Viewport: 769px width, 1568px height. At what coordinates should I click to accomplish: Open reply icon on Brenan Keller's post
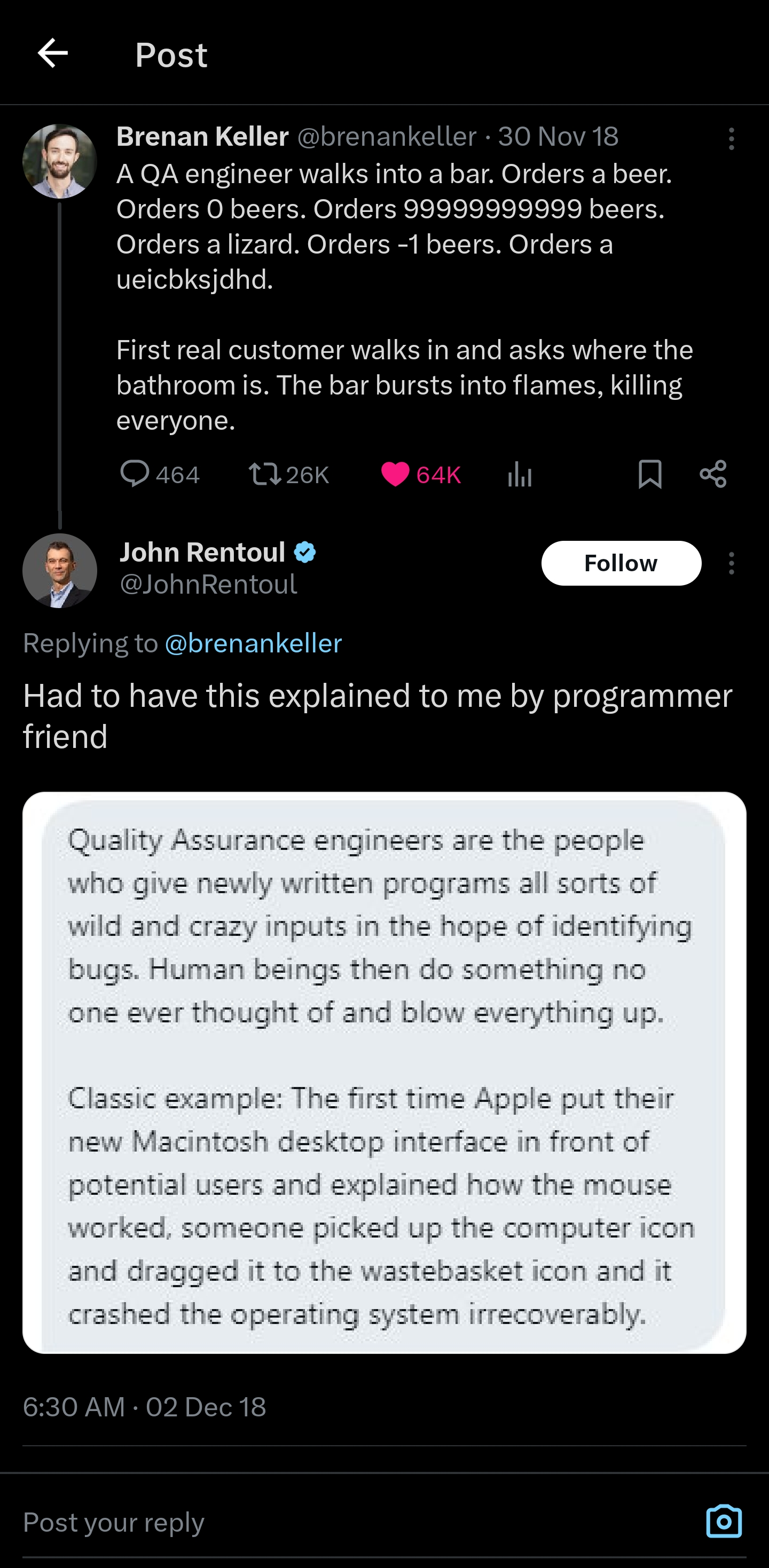pos(135,474)
